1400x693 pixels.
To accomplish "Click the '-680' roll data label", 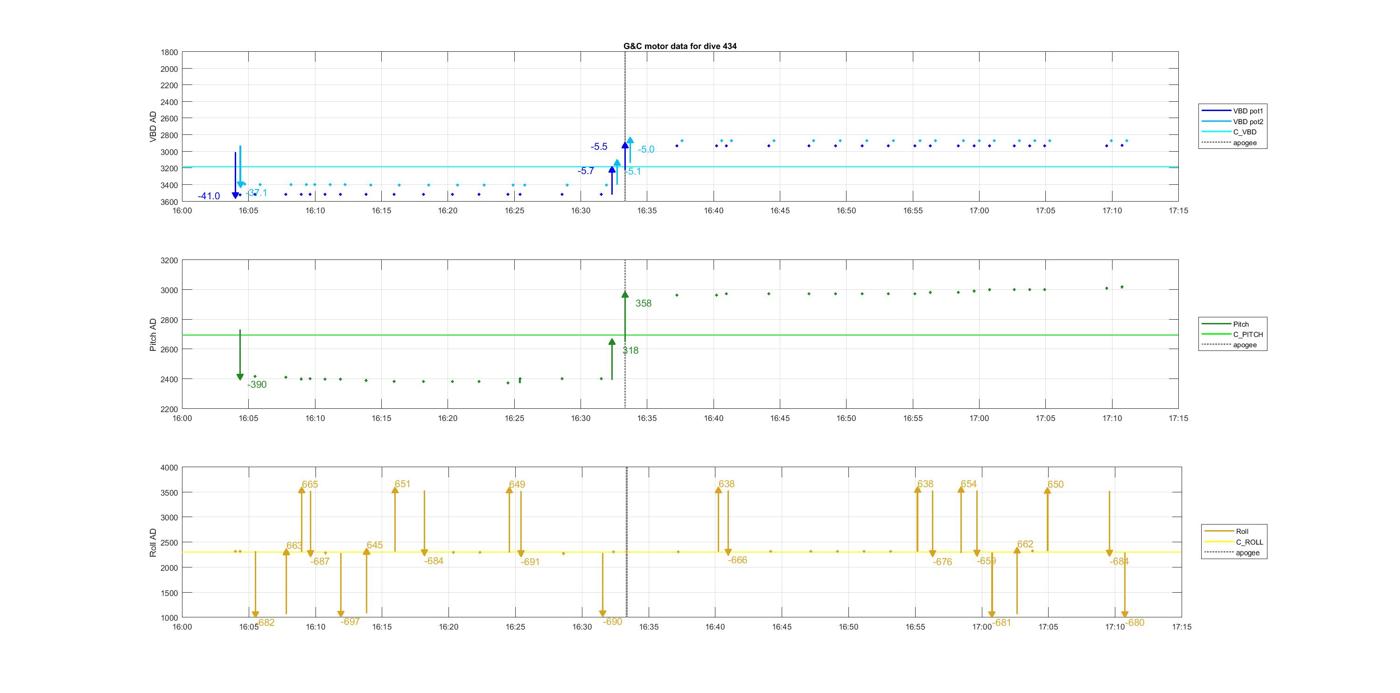I will [1135, 623].
